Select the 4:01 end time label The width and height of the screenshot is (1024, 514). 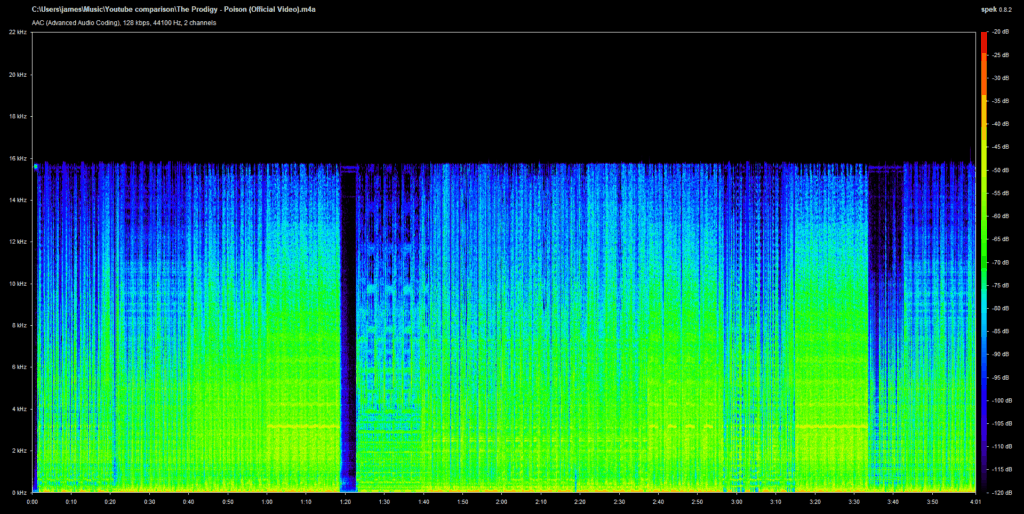pyautogui.click(x=975, y=502)
